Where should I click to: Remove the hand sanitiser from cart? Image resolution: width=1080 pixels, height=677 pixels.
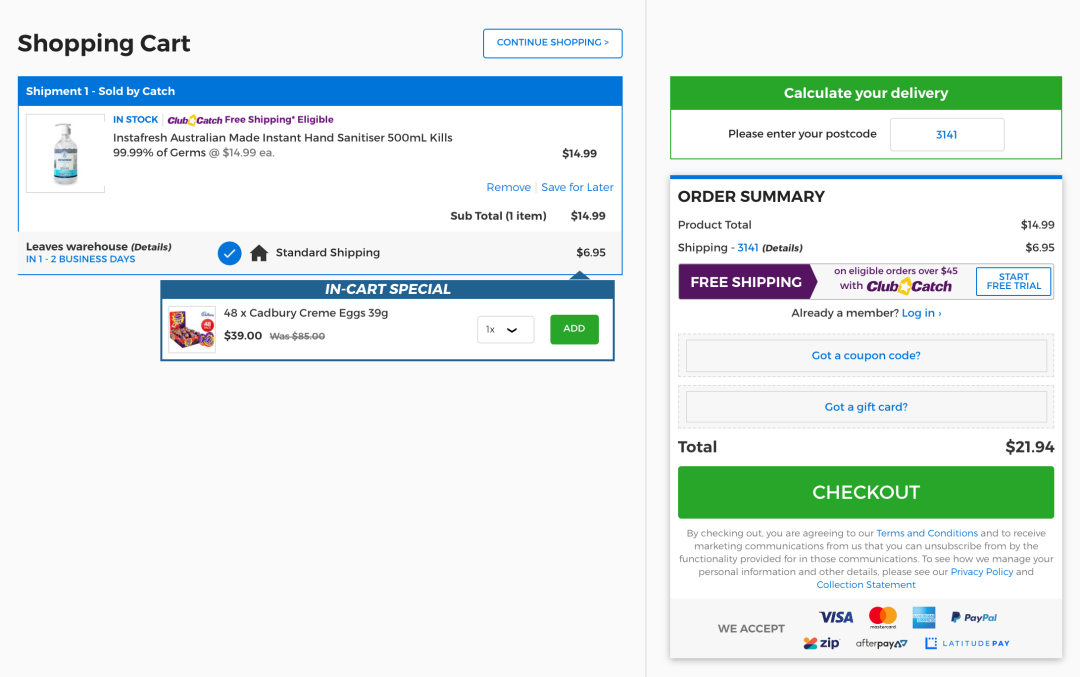[508, 187]
